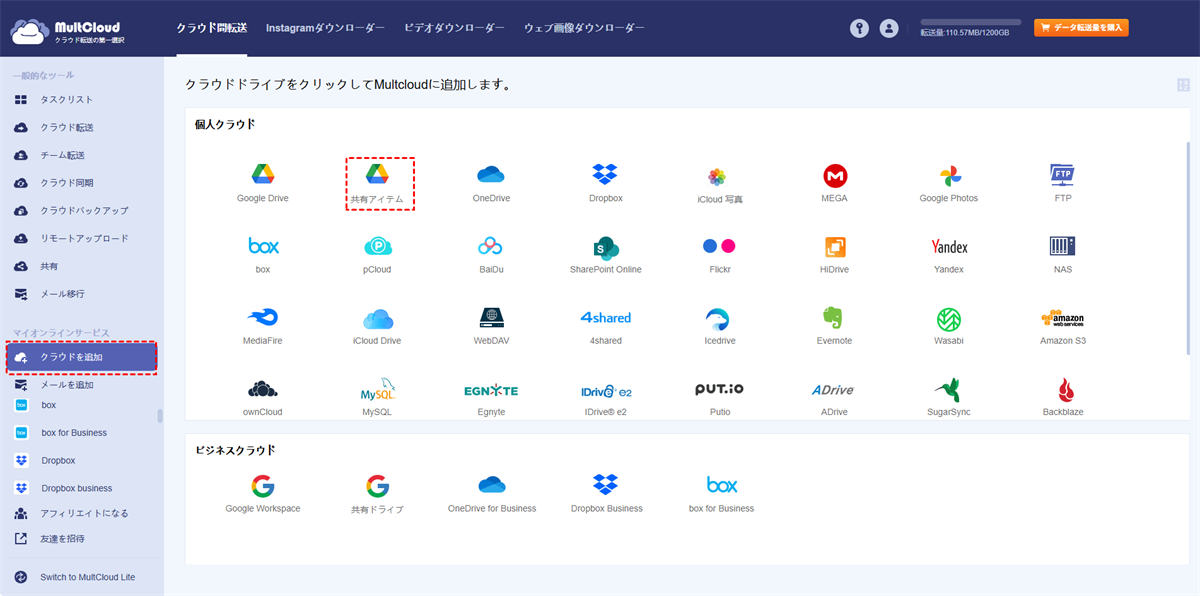Add Egnyte cloud
This screenshot has width=1200, height=596.
tap(491, 390)
